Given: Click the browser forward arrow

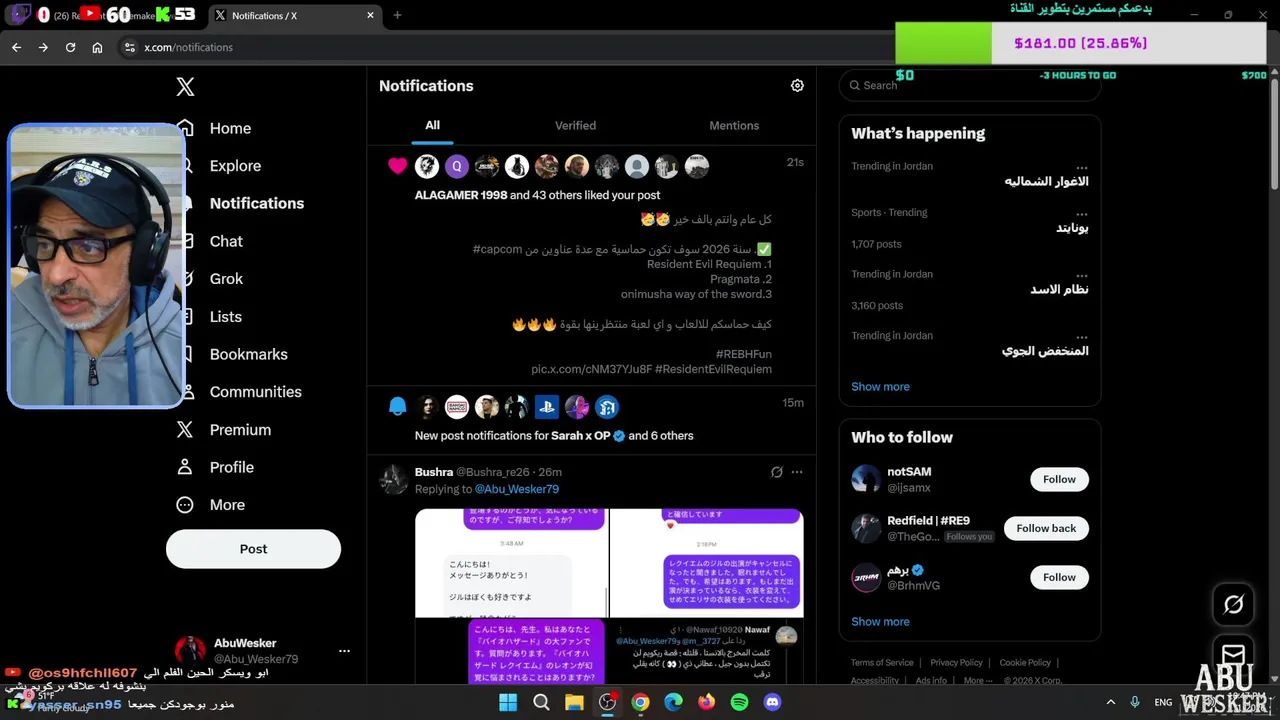Looking at the screenshot, I should [x=43, y=47].
